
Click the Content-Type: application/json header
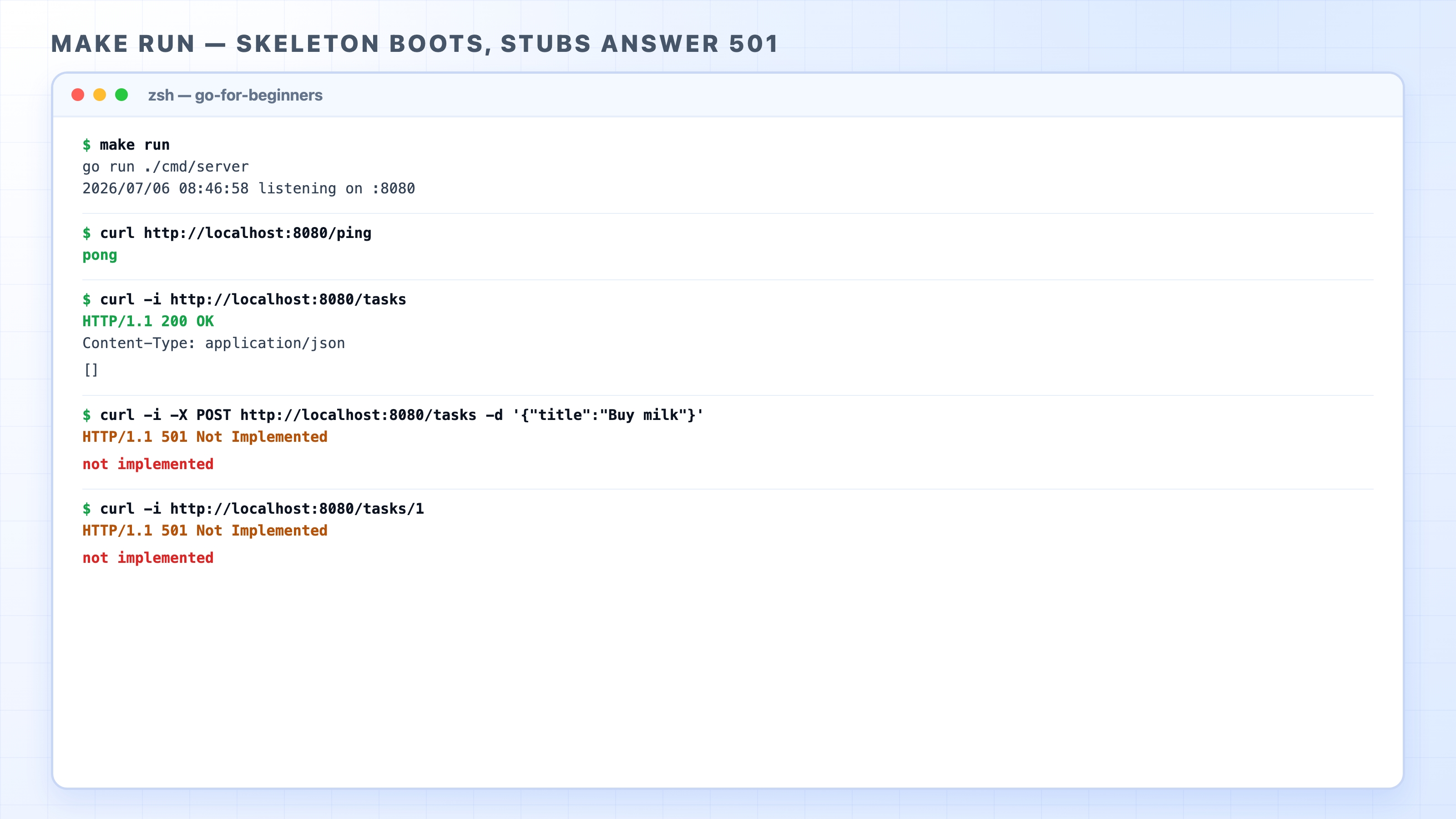click(x=214, y=343)
